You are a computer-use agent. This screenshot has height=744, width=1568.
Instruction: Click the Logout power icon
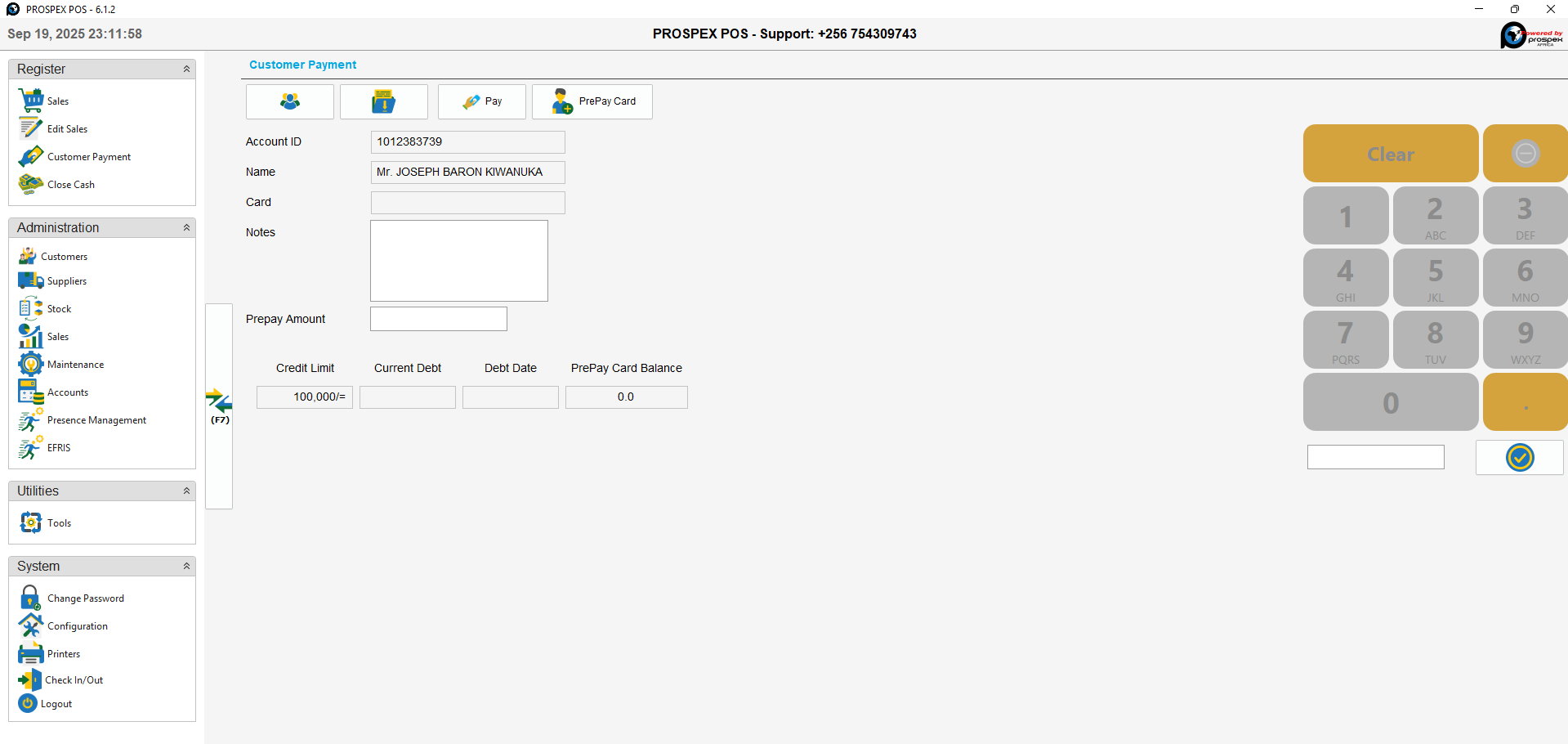(28, 703)
